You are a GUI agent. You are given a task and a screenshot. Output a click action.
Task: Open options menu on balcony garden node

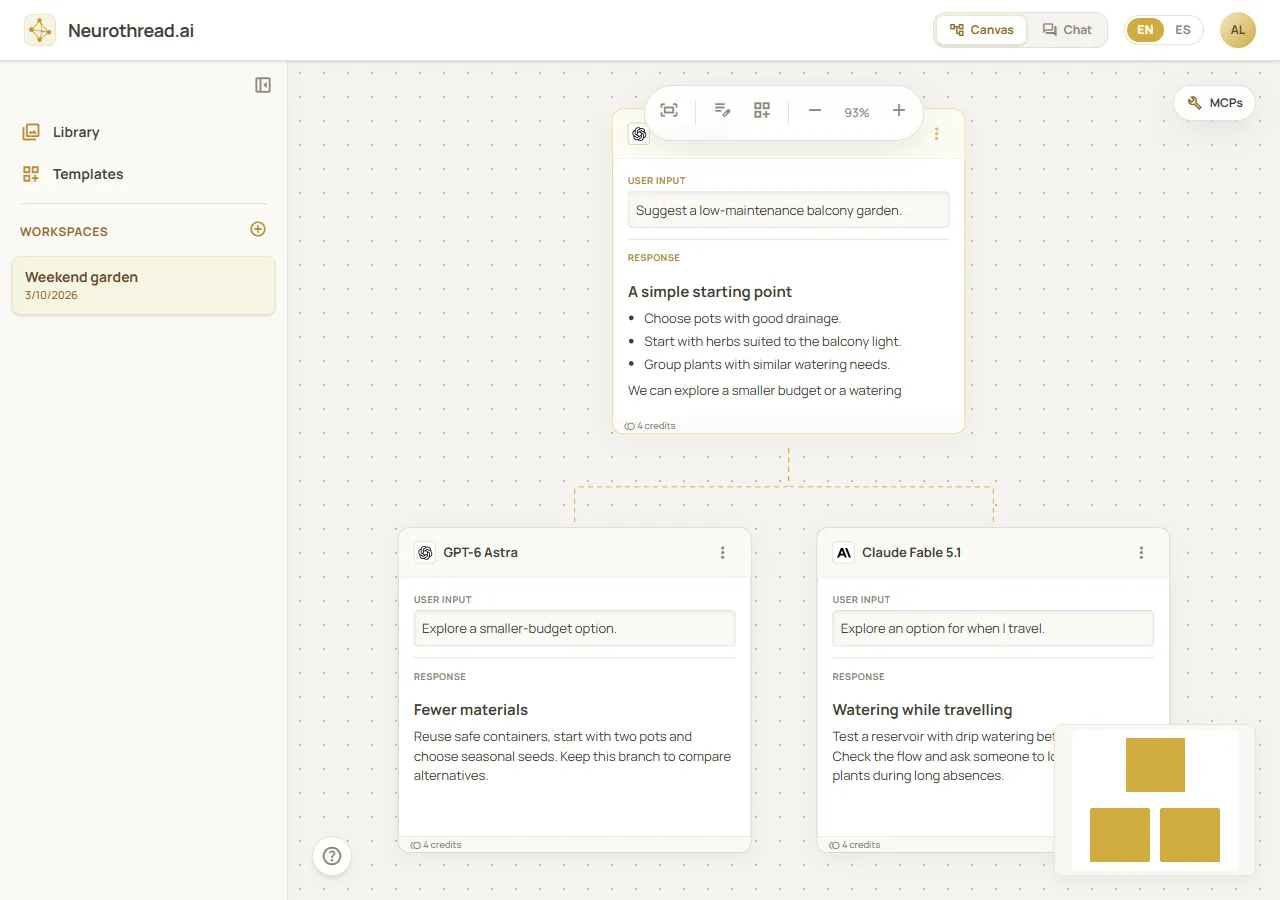point(937,134)
